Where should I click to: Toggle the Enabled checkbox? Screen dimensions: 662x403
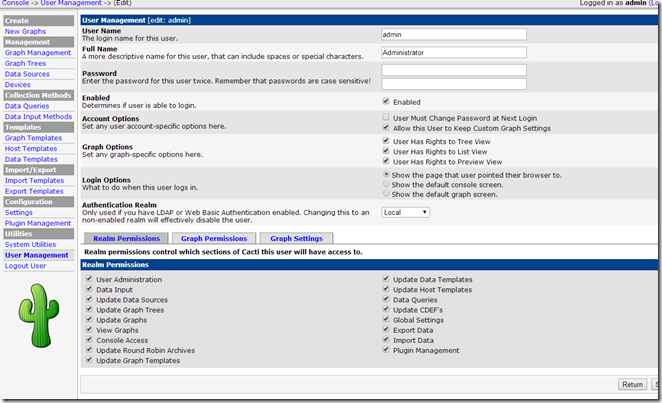(386, 101)
